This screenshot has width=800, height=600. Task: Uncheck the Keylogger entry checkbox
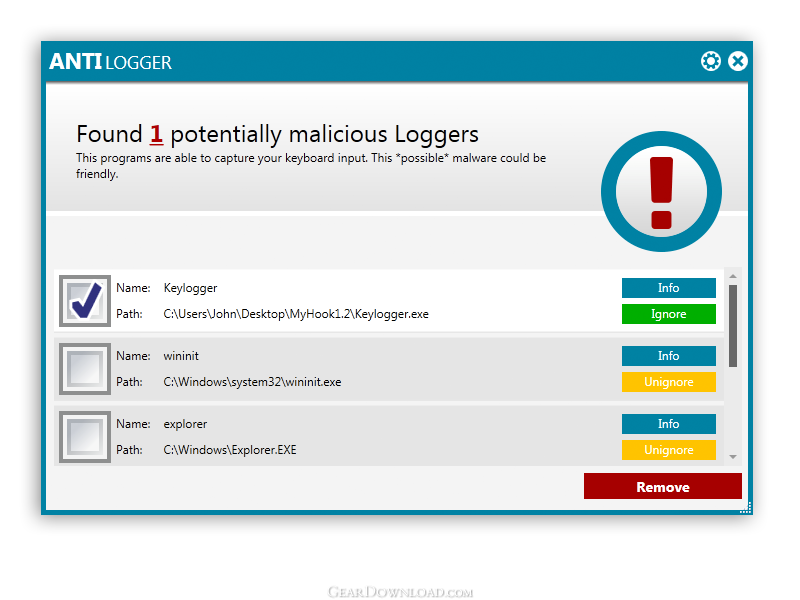coord(85,301)
